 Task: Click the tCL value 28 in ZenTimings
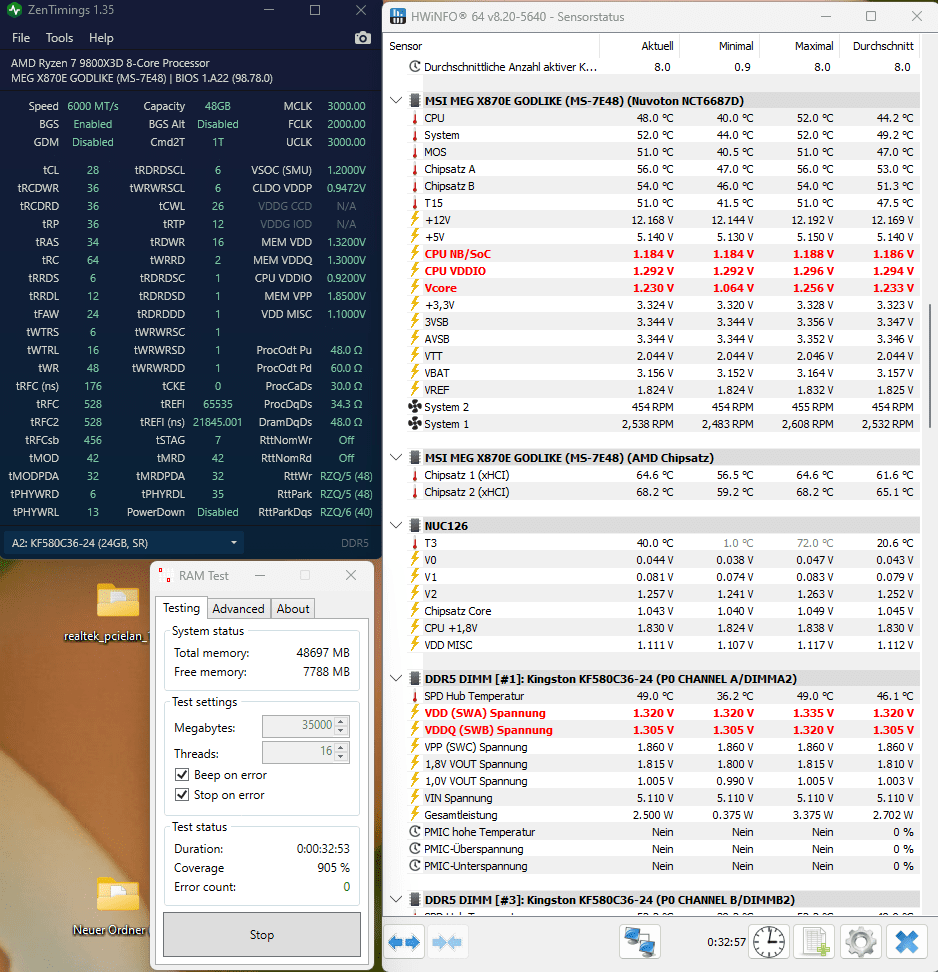tap(93, 170)
